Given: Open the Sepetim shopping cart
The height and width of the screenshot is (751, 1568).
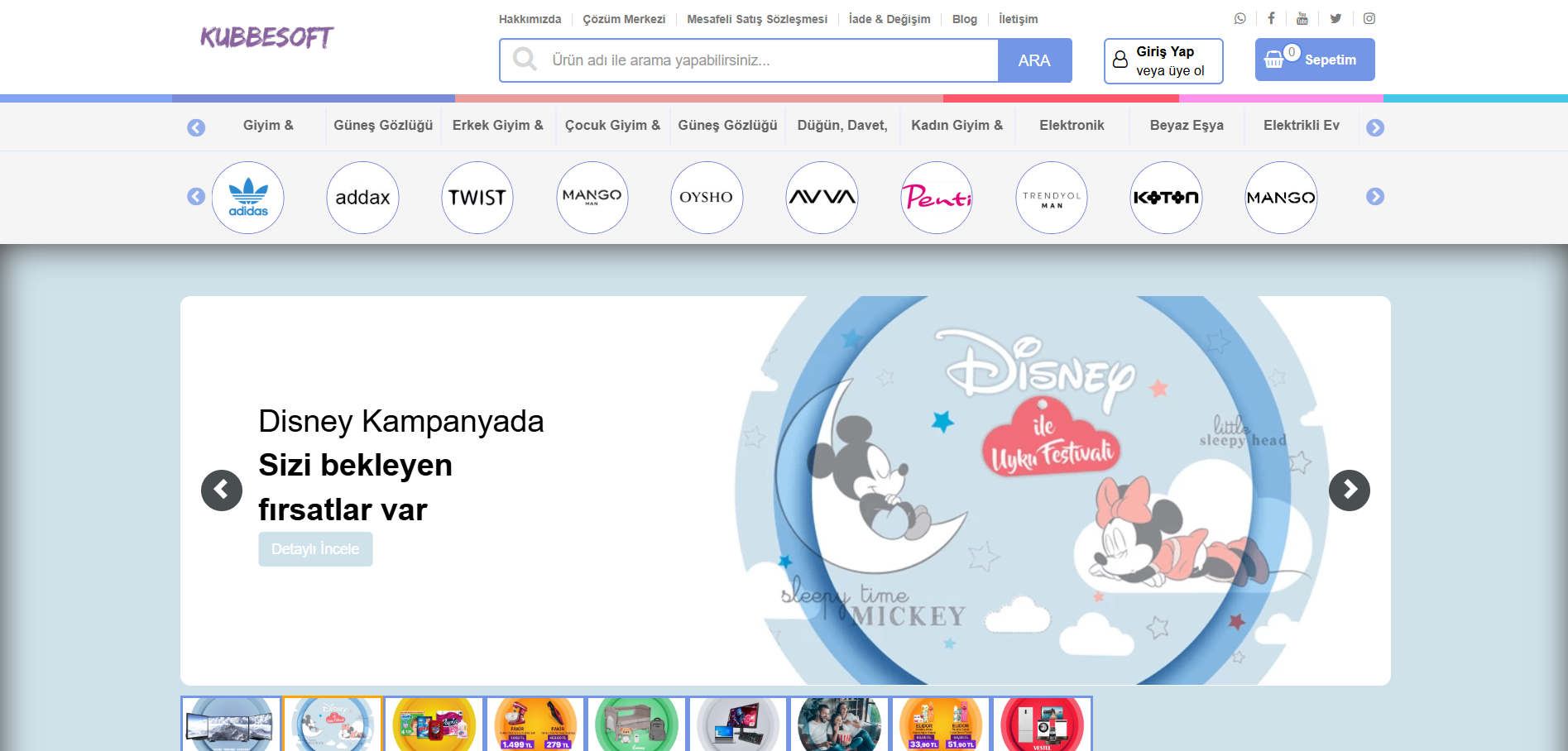Looking at the screenshot, I should click(1314, 60).
